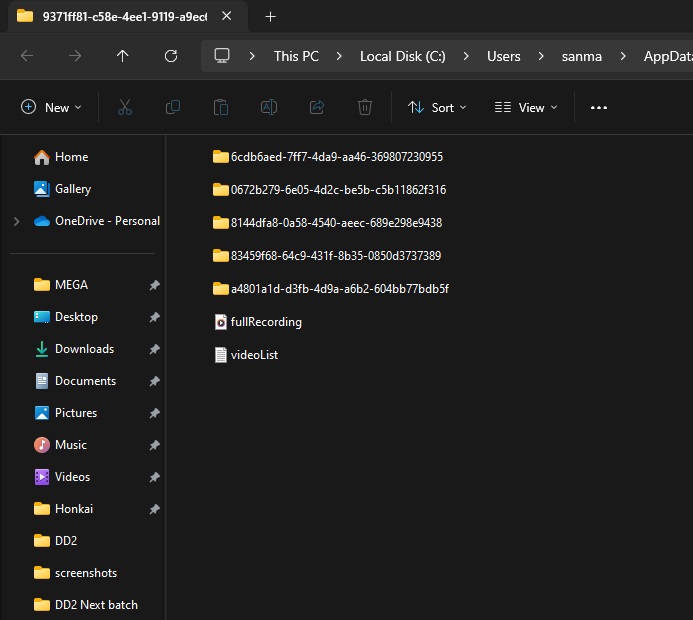Viewport: 693px width, 620px height.
Task: Open the DD2 folder in sidebar
Action: click(x=56, y=540)
